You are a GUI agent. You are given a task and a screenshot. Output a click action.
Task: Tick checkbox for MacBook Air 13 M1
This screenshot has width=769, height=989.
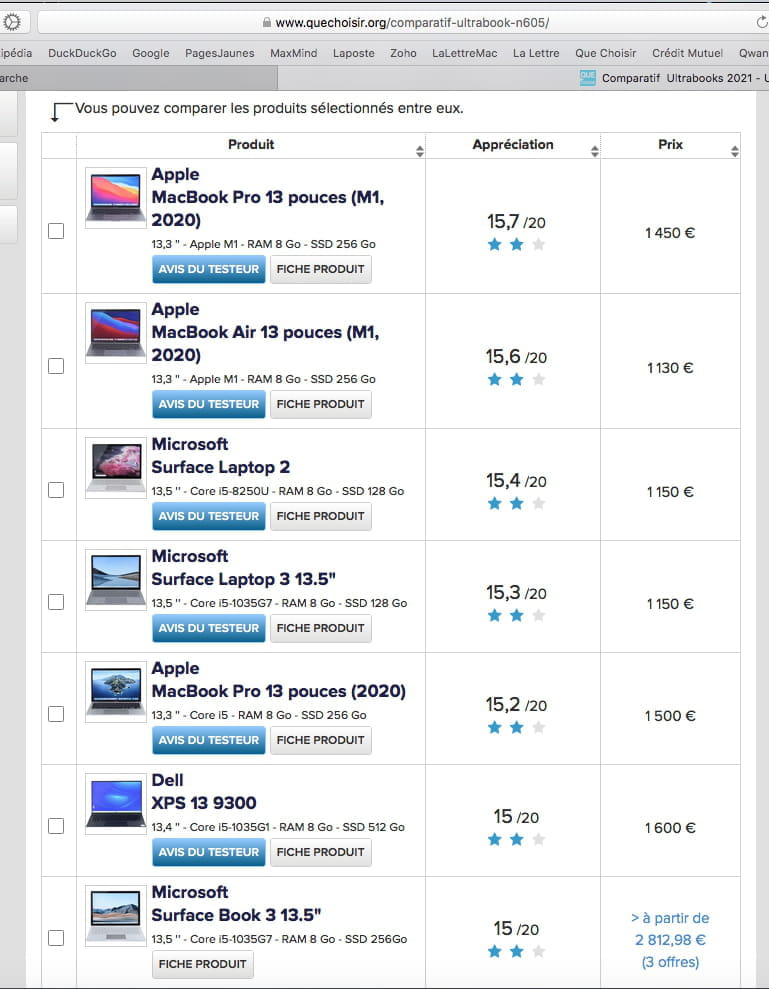(x=56, y=366)
